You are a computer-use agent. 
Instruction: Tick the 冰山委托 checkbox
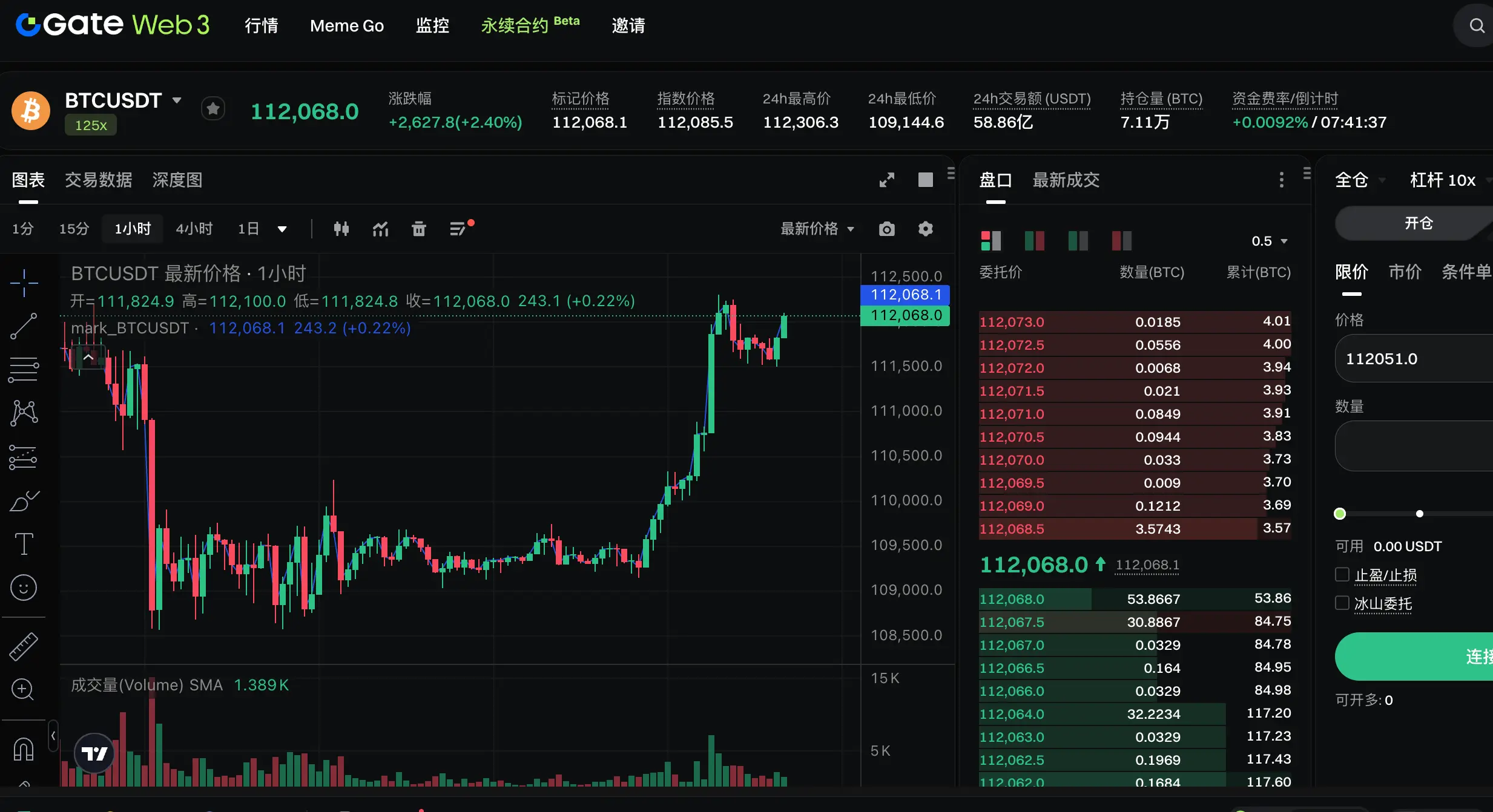(1342, 603)
